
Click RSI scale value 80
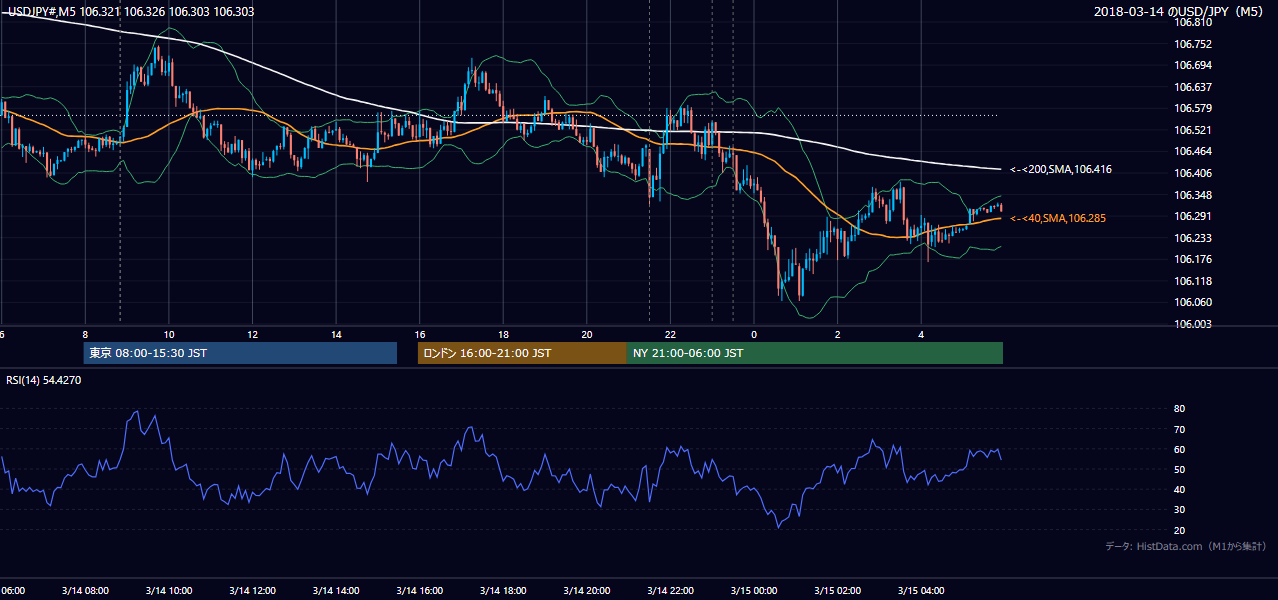click(1180, 409)
